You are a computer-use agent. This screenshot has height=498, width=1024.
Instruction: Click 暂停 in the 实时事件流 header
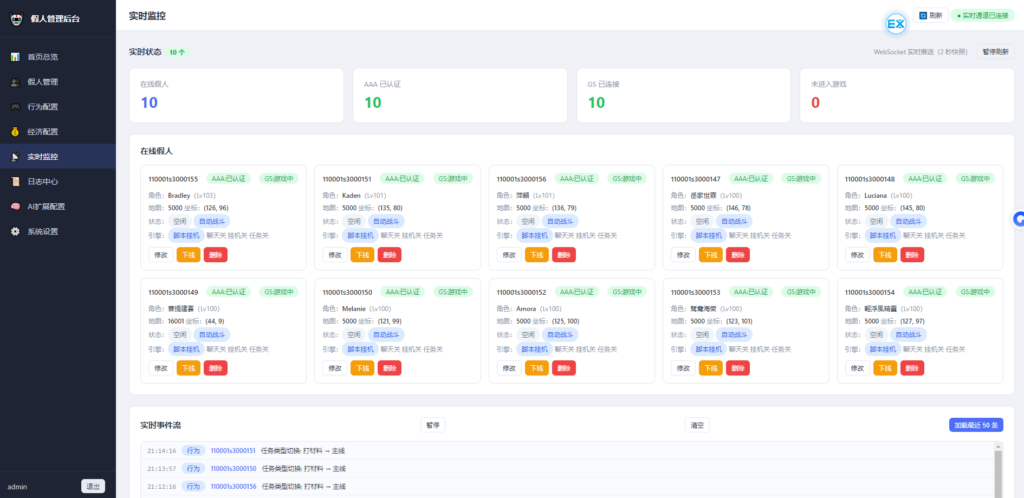pyautogui.click(x=432, y=425)
